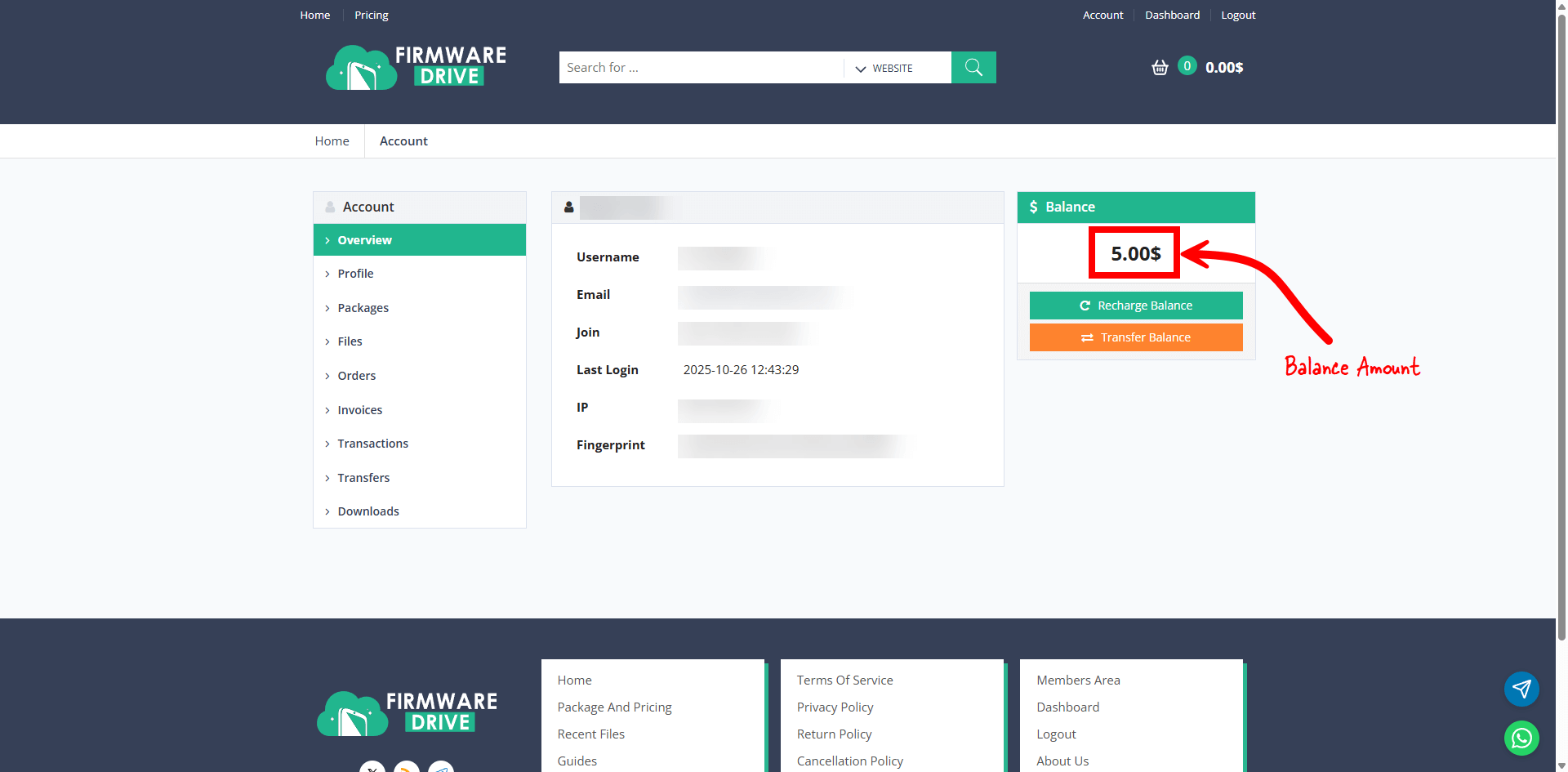Go to Pricing in top navigation
1568x772 pixels.
tap(371, 15)
